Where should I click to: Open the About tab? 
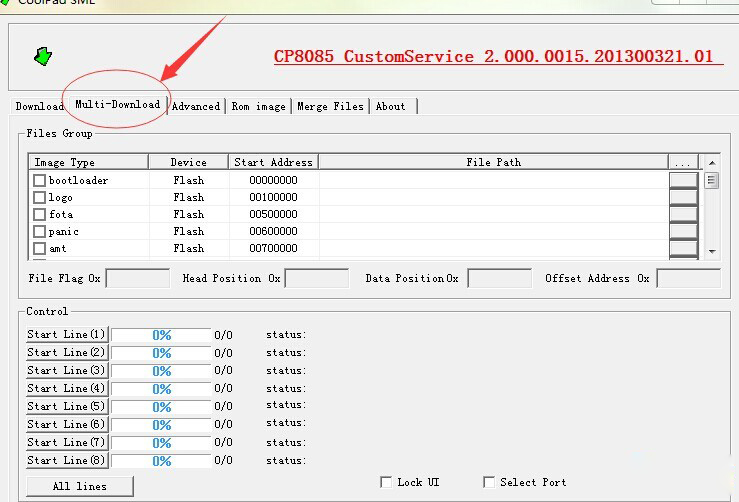point(391,106)
